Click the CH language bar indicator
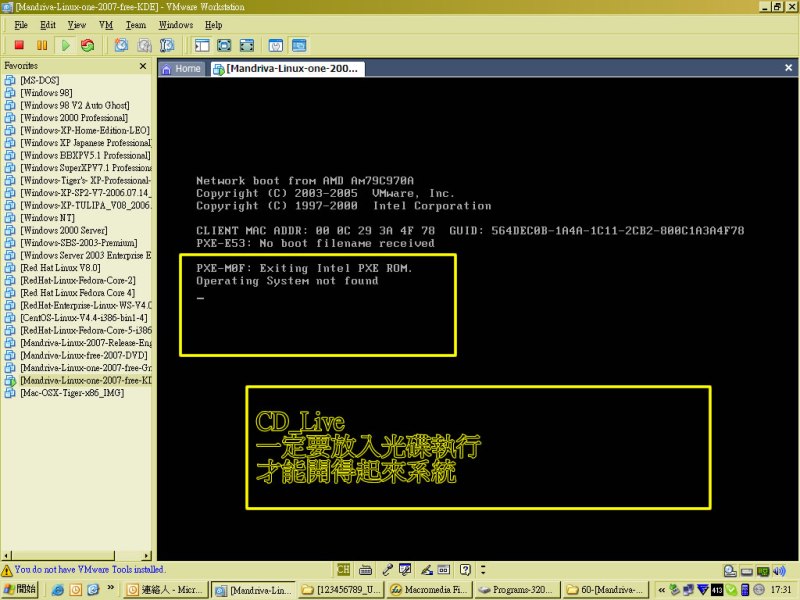The image size is (800, 600). click(343, 569)
